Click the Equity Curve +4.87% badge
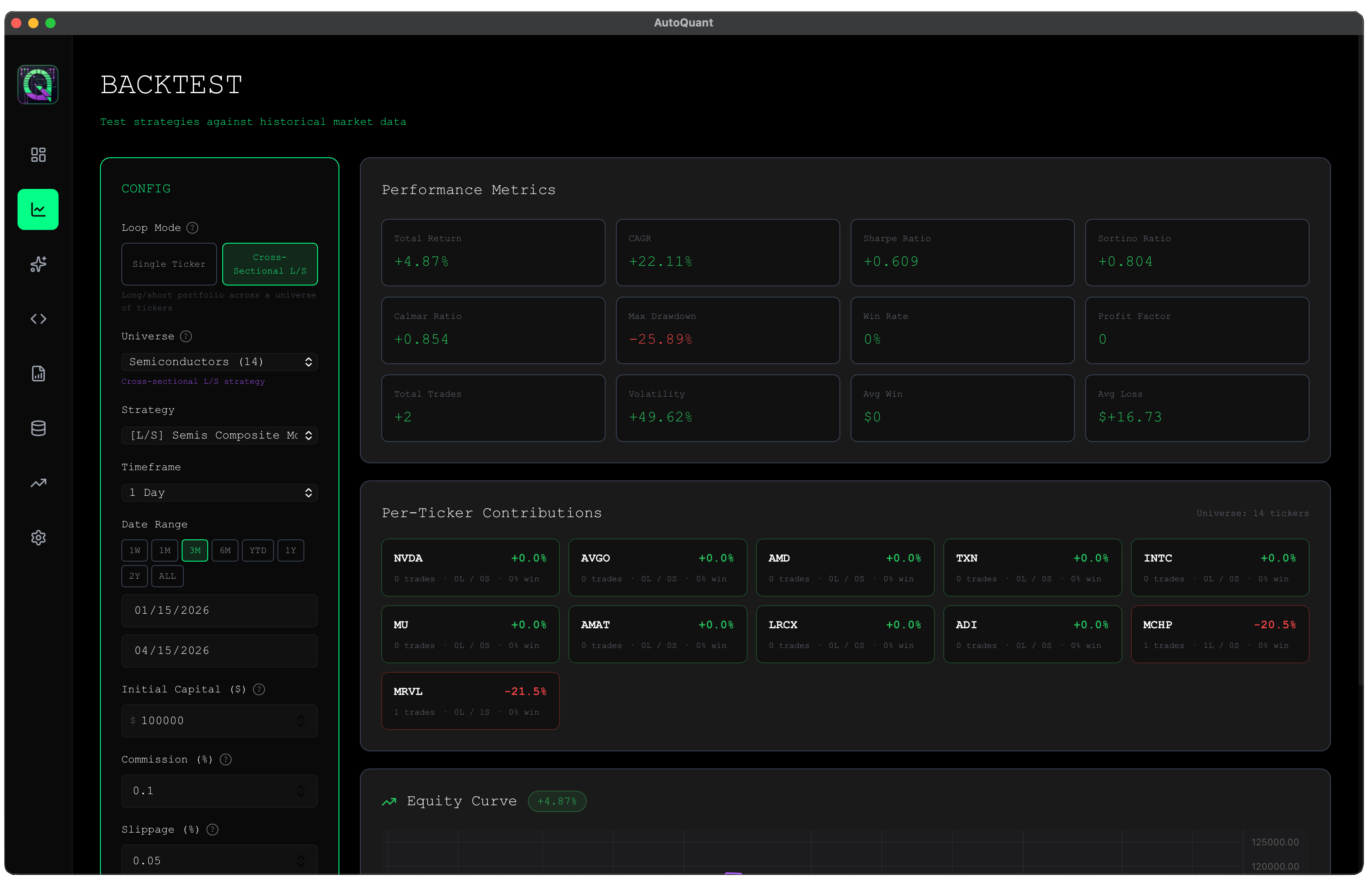Viewport: 1372px width, 883px height. (x=557, y=801)
